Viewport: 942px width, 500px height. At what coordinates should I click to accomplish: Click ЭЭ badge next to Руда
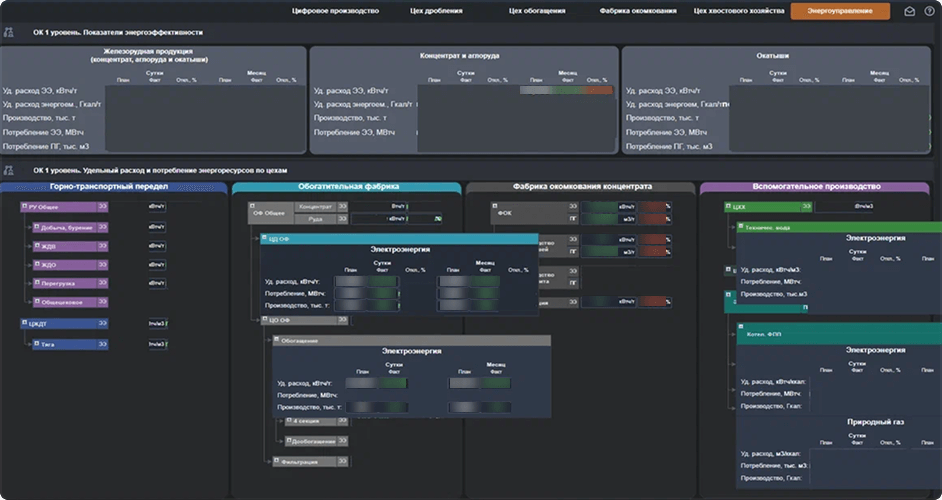pyautogui.click(x=342, y=219)
